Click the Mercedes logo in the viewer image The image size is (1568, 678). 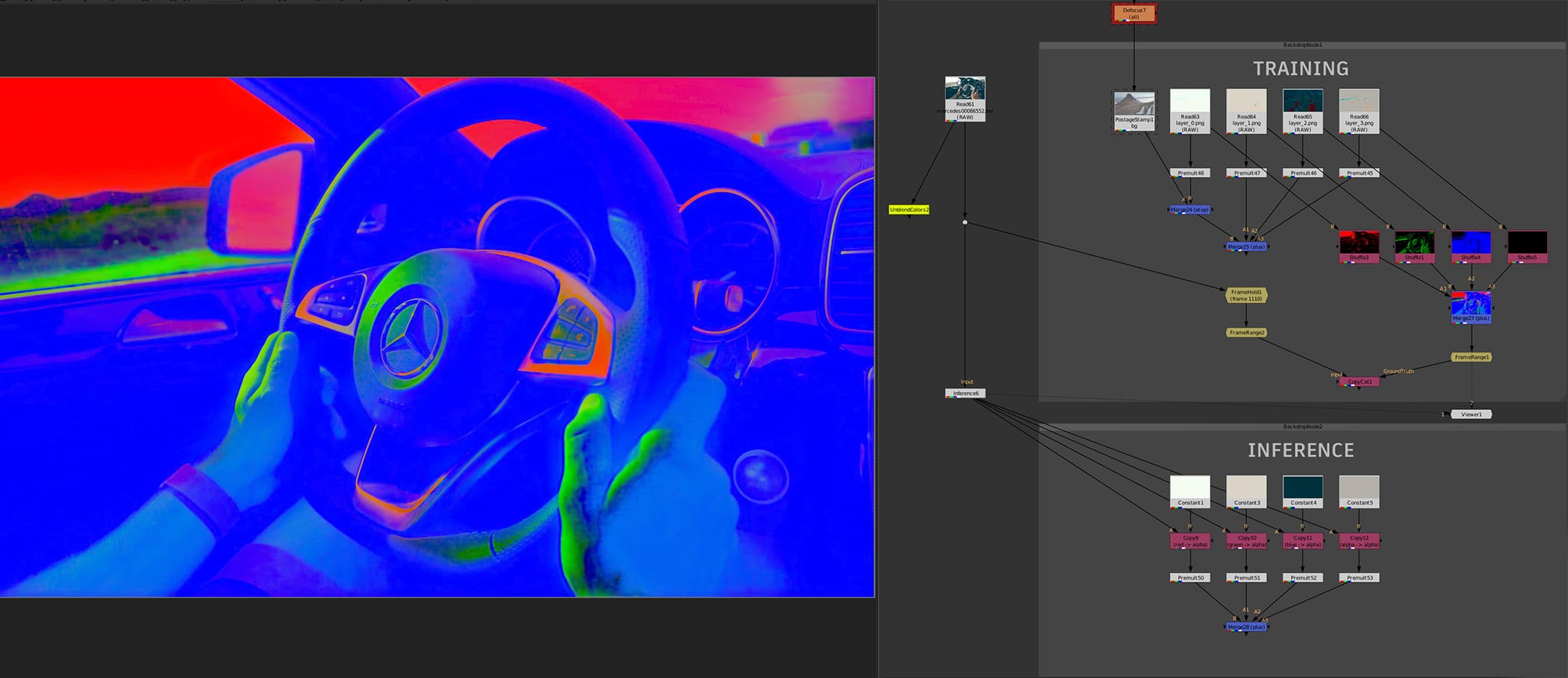pyautogui.click(x=410, y=338)
